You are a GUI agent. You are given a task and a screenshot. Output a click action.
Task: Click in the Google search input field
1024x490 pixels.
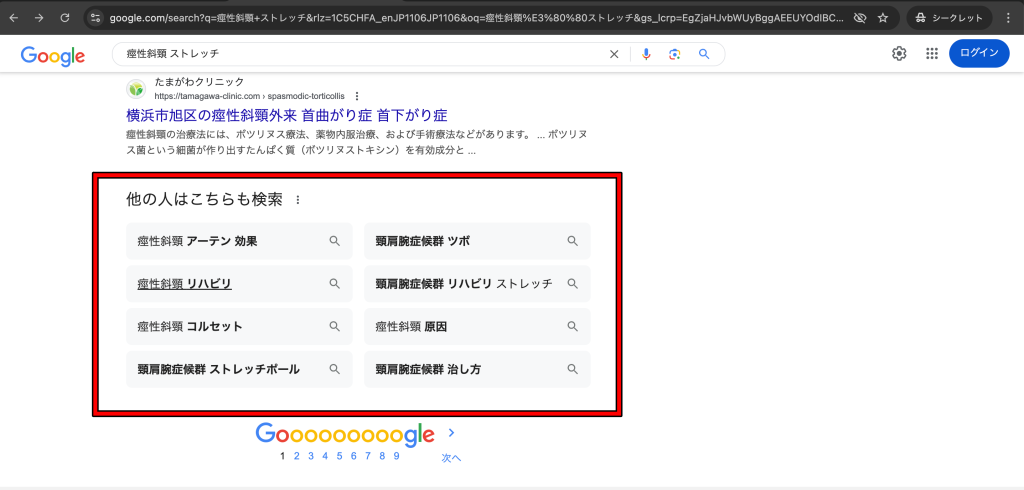(x=360, y=54)
